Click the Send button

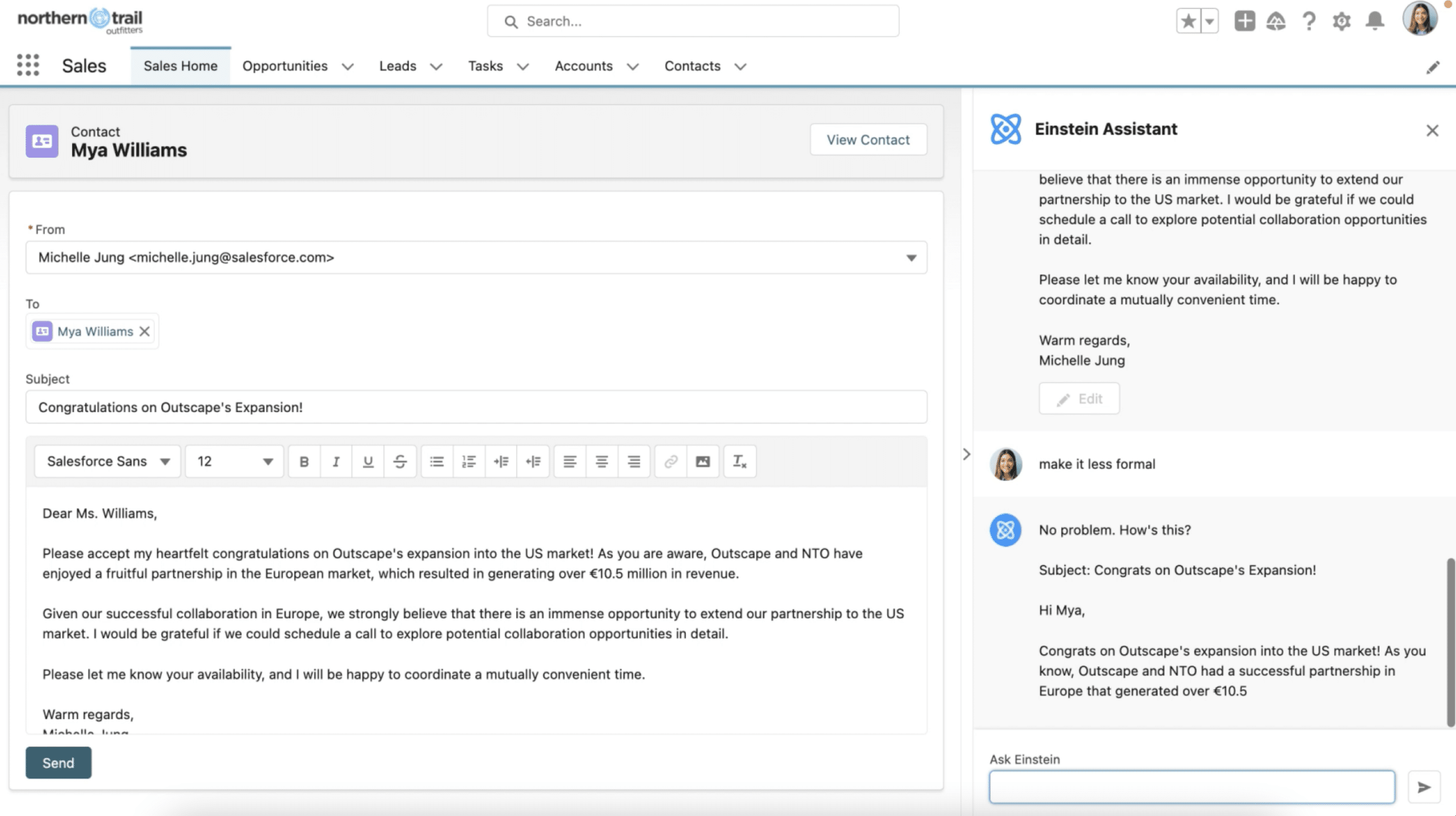[x=58, y=763]
